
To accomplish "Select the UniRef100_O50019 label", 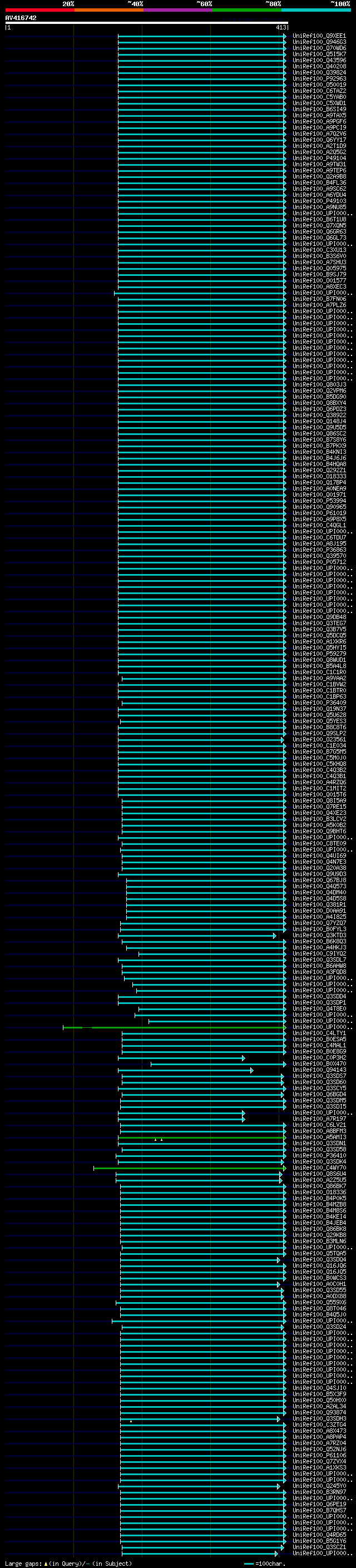I will coord(319,85).
